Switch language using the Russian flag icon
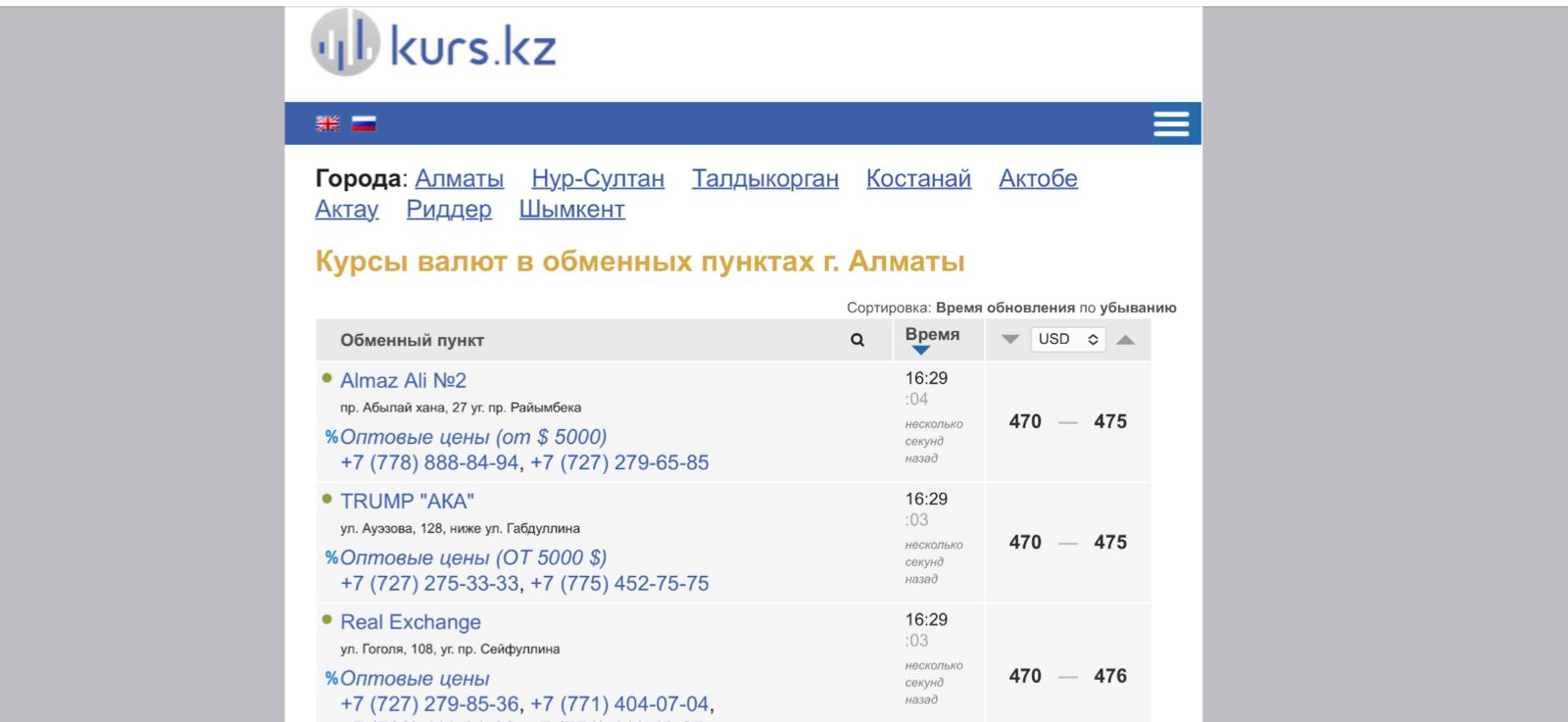1568x722 pixels. 364,123
